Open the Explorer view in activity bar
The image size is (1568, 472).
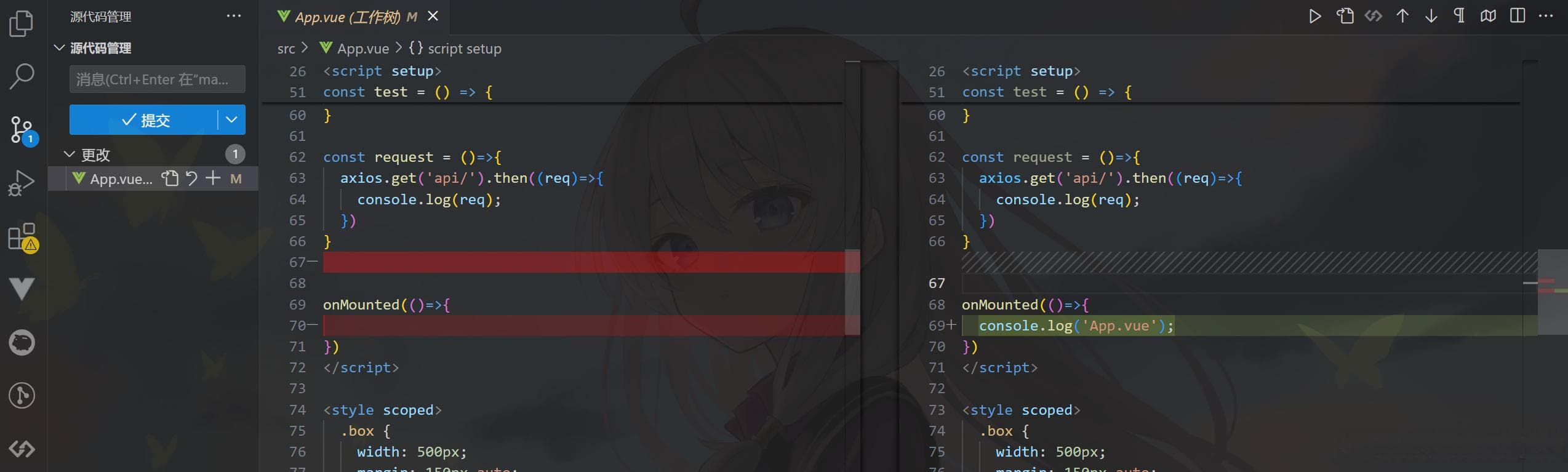[x=22, y=23]
